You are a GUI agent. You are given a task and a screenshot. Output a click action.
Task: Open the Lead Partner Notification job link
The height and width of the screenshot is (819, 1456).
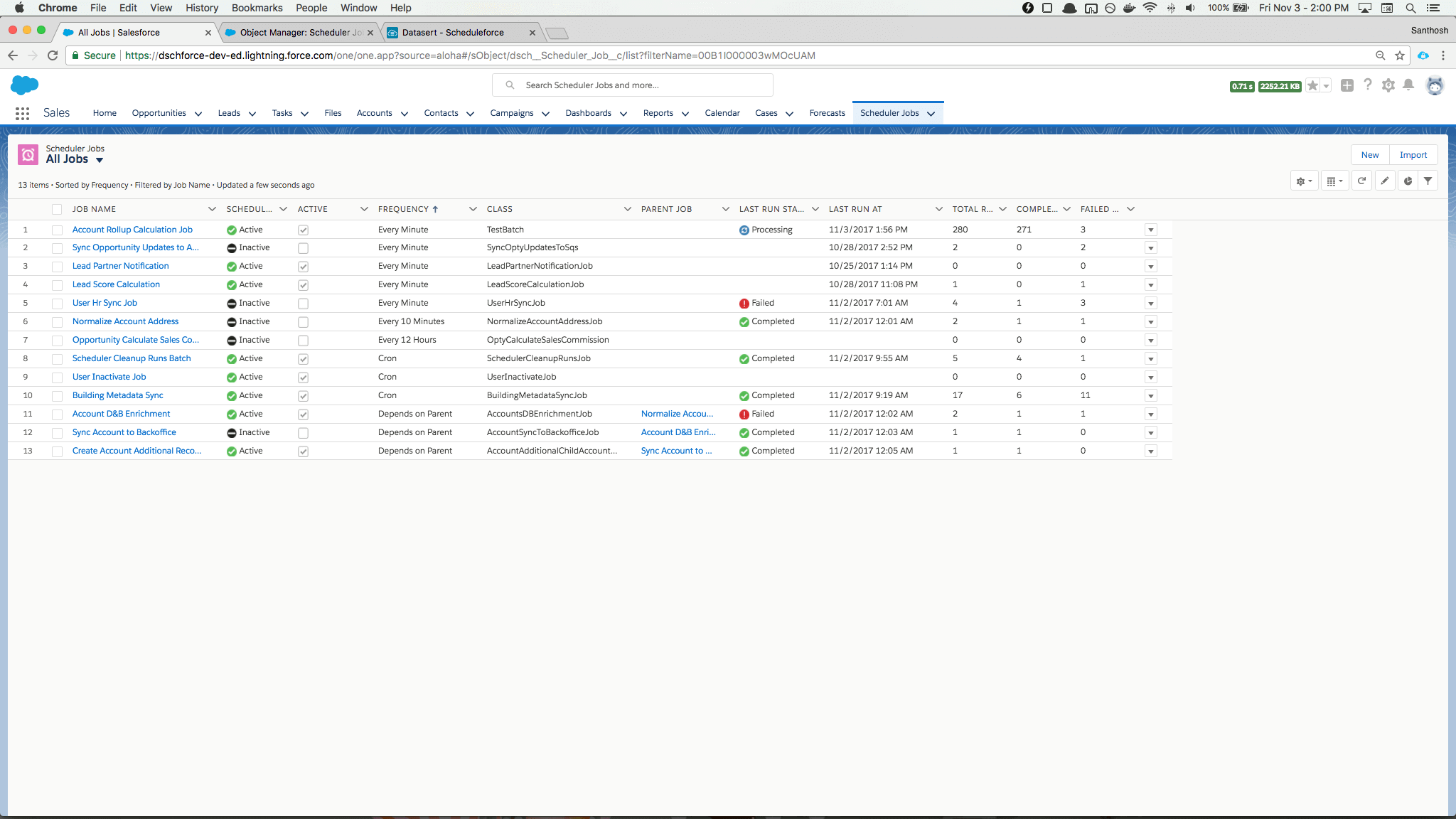click(120, 266)
